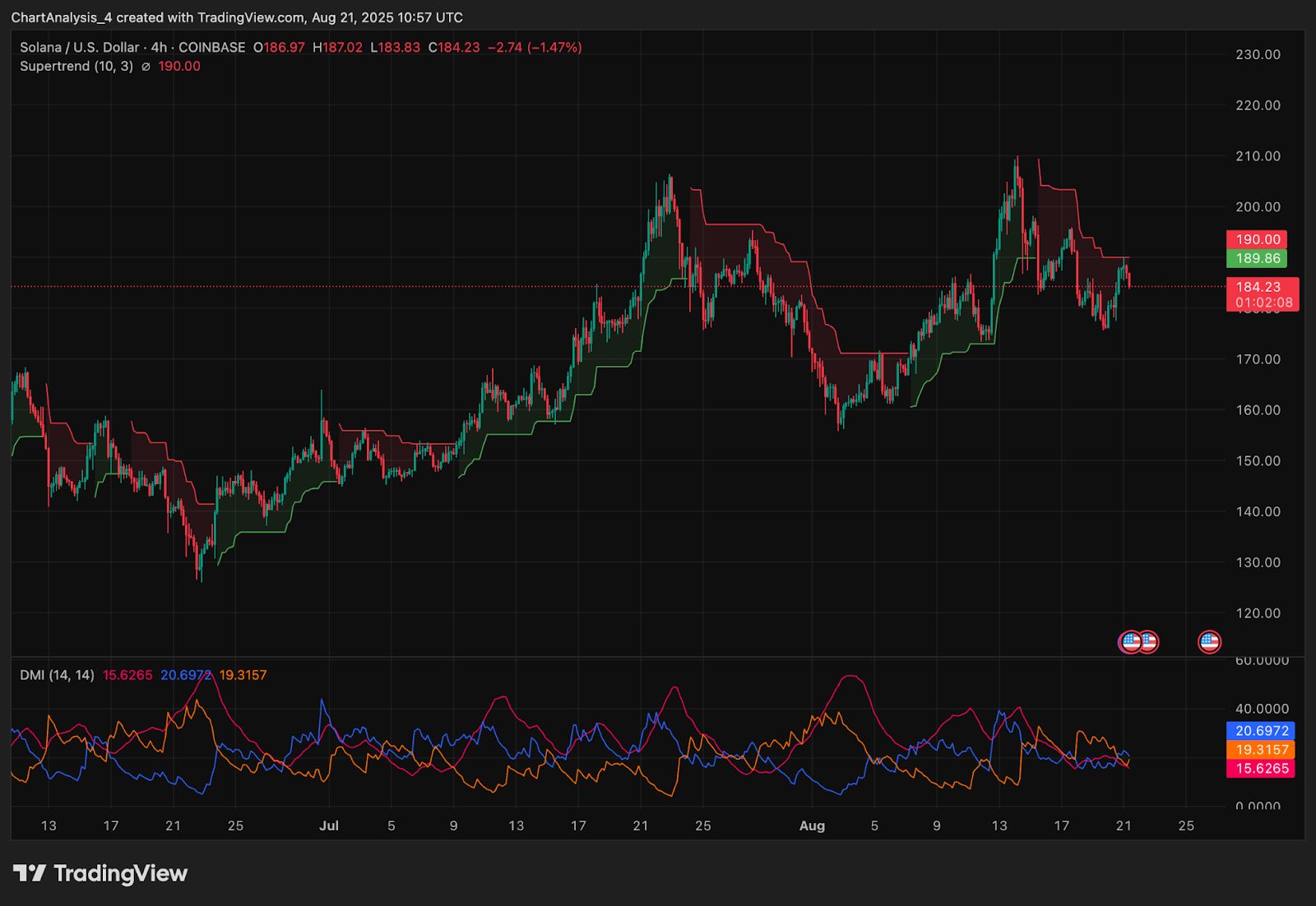The image size is (1316, 906).
Task: Click the 150.00 price axis label
Action: [x=1258, y=461]
